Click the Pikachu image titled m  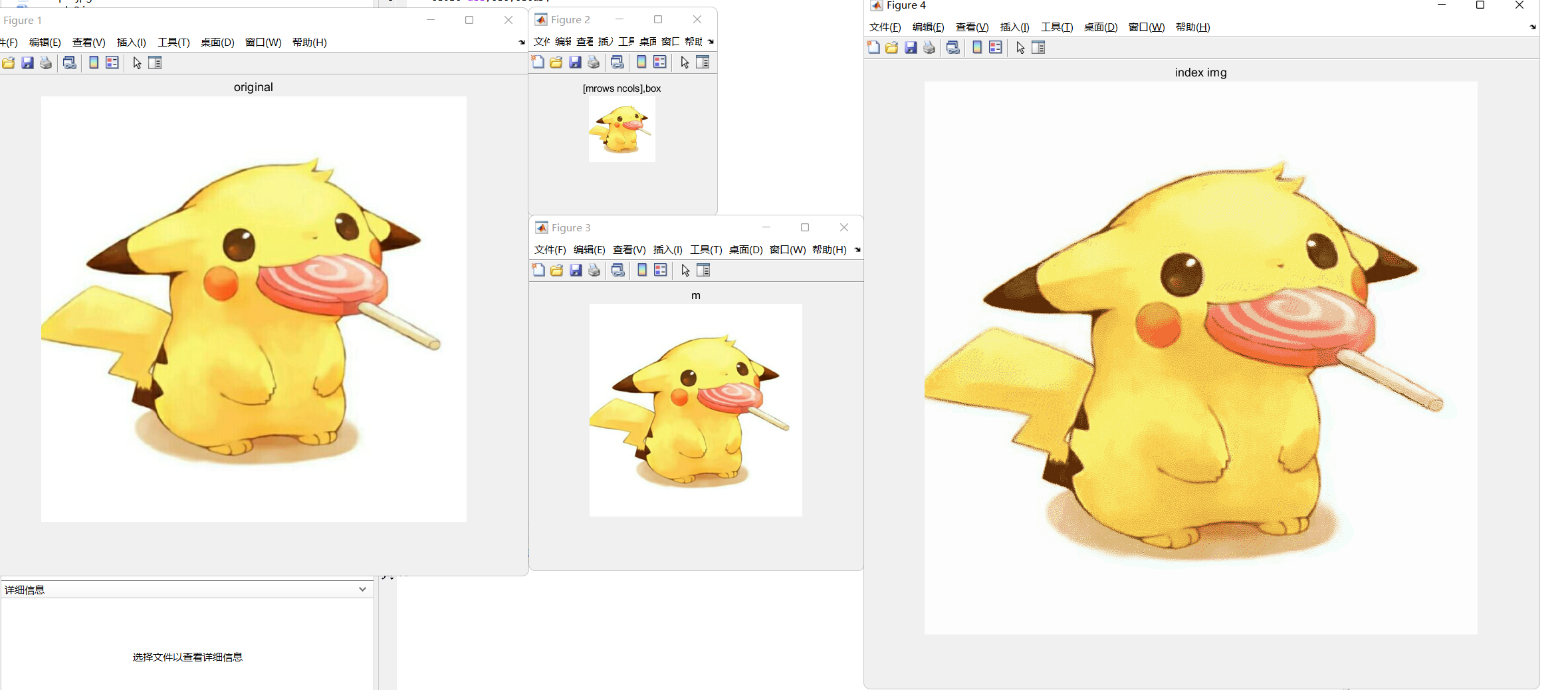(x=696, y=410)
